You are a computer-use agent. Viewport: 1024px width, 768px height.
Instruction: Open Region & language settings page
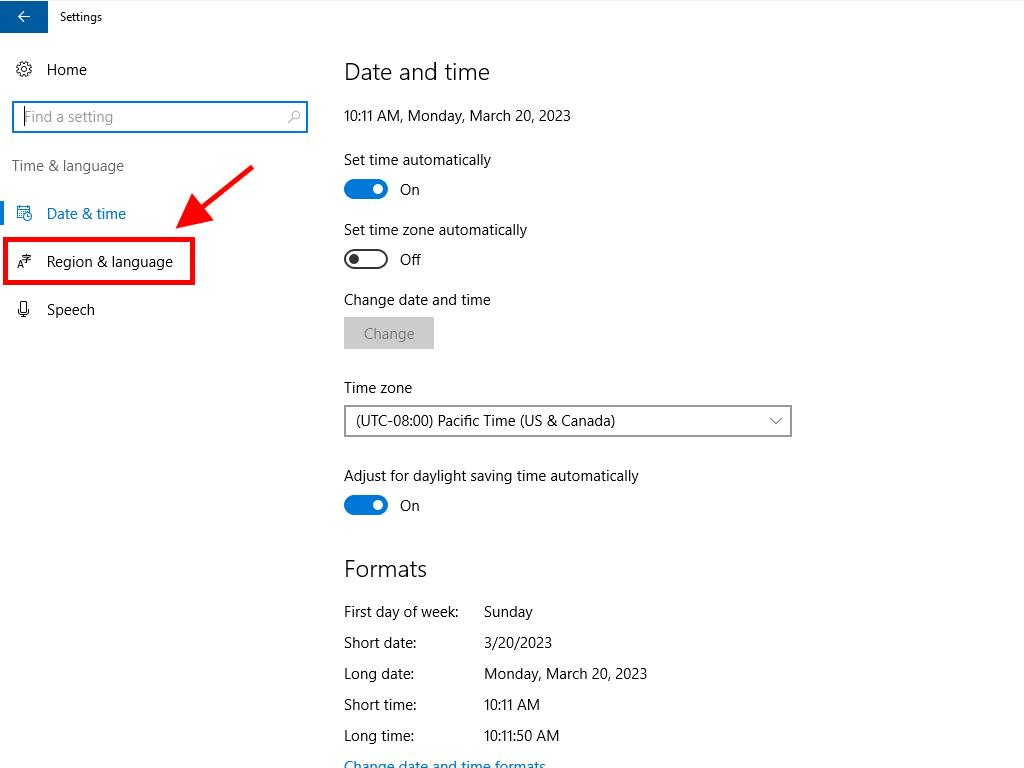(109, 262)
